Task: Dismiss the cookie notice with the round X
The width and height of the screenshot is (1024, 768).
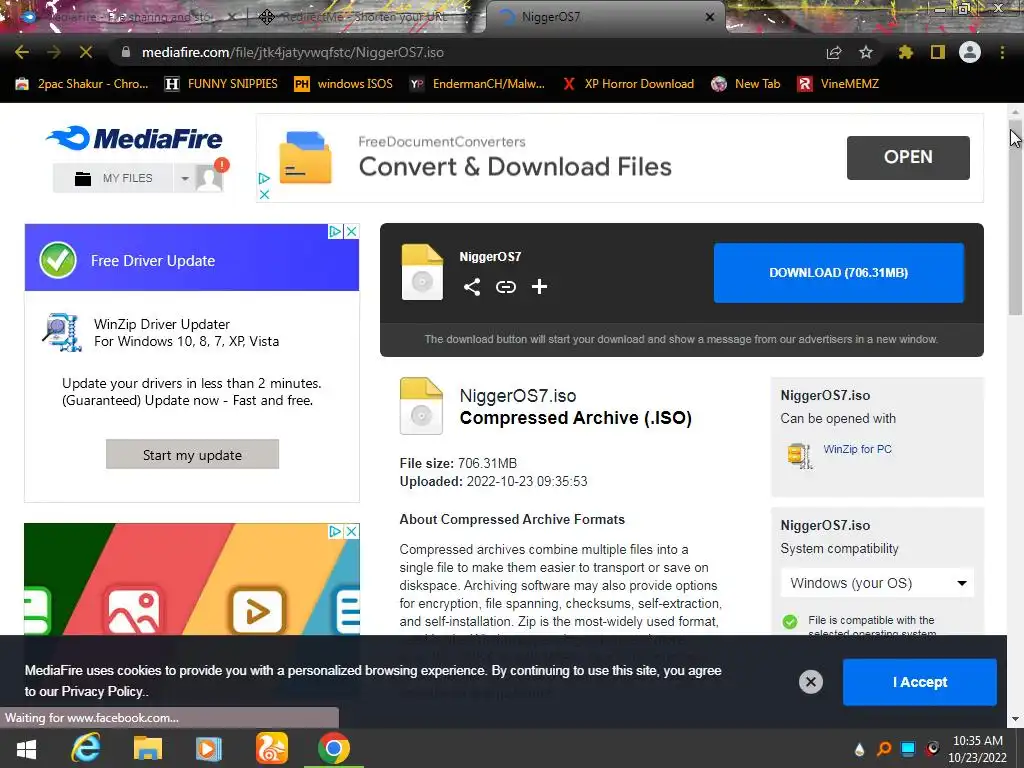Action: [810, 682]
